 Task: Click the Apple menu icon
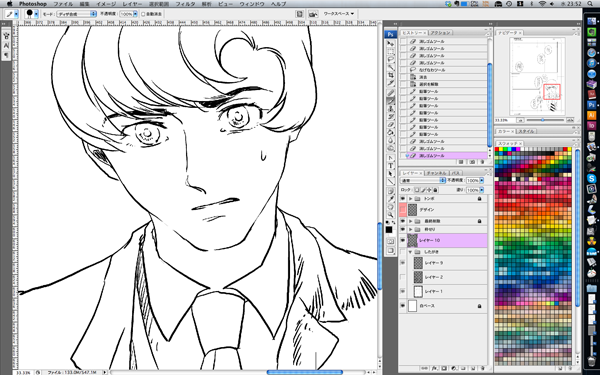[9, 4]
